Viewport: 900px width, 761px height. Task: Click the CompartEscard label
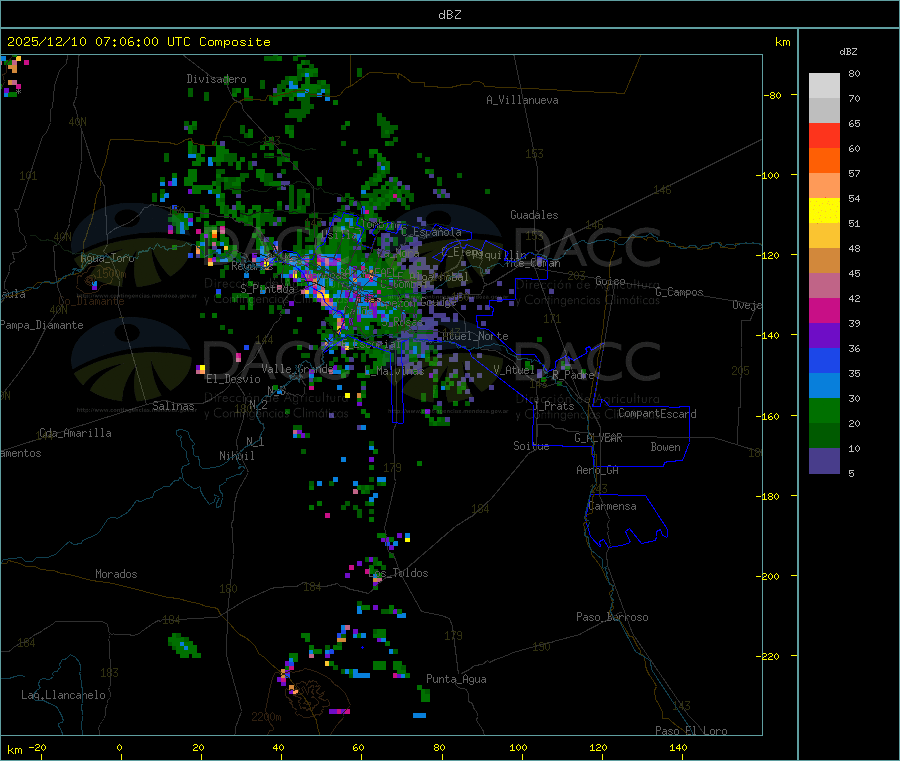657,414
